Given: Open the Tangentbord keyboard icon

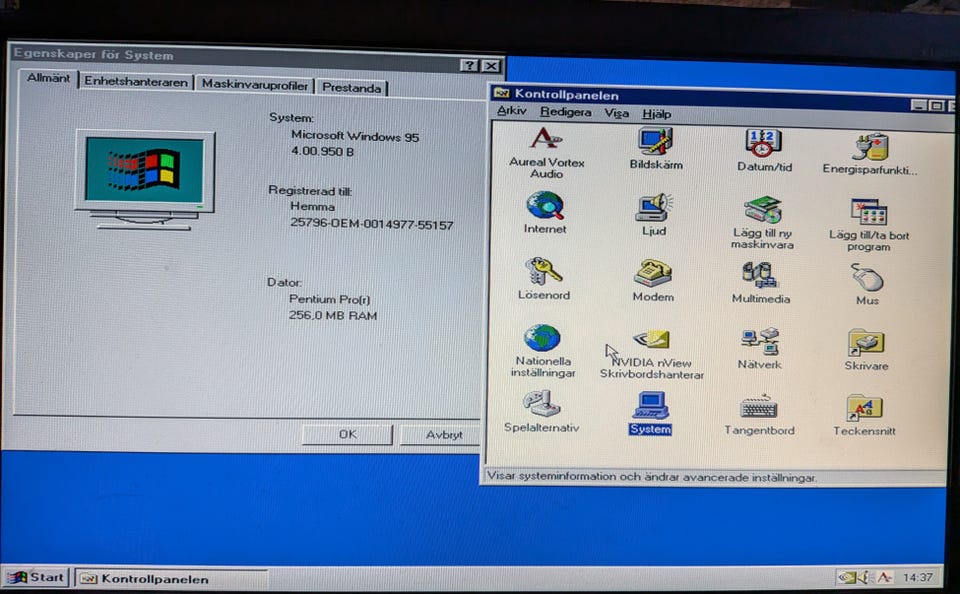Looking at the screenshot, I should (759, 407).
